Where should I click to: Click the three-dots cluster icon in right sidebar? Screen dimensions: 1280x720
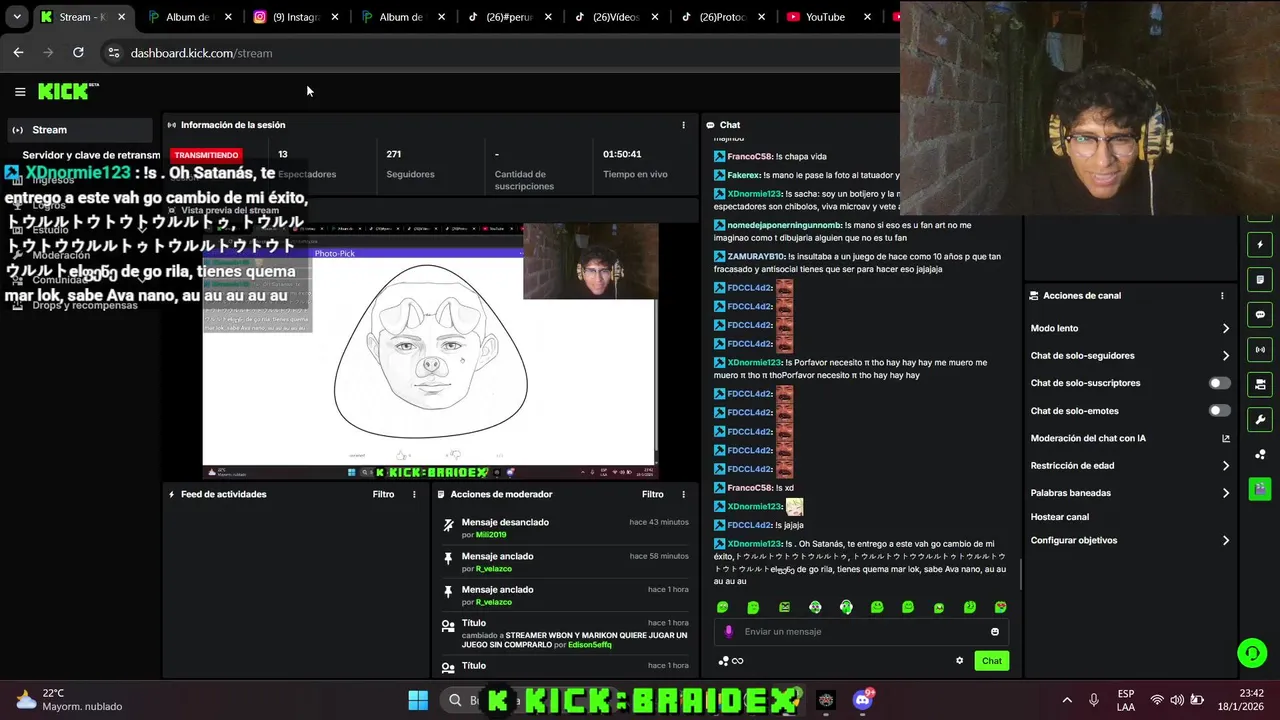point(1260,454)
